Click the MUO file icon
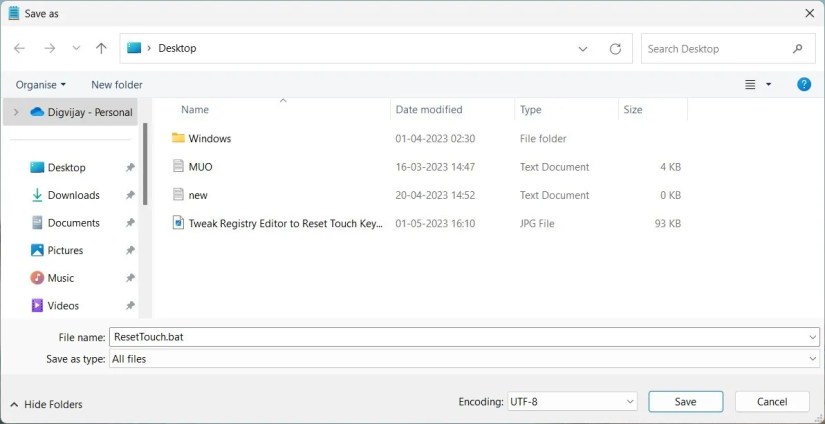Image resolution: width=825 pixels, height=424 pixels. (178, 166)
